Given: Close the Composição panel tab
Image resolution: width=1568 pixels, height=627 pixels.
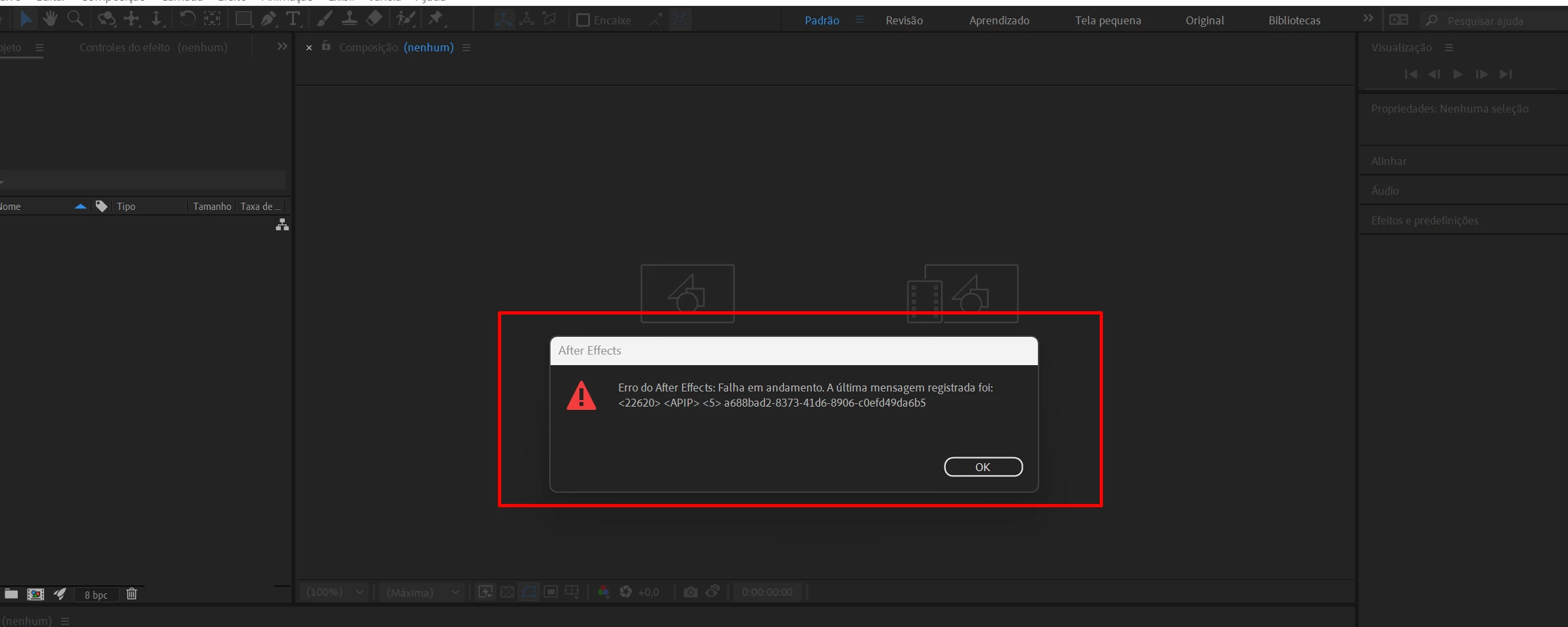Looking at the screenshot, I should (309, 48).
